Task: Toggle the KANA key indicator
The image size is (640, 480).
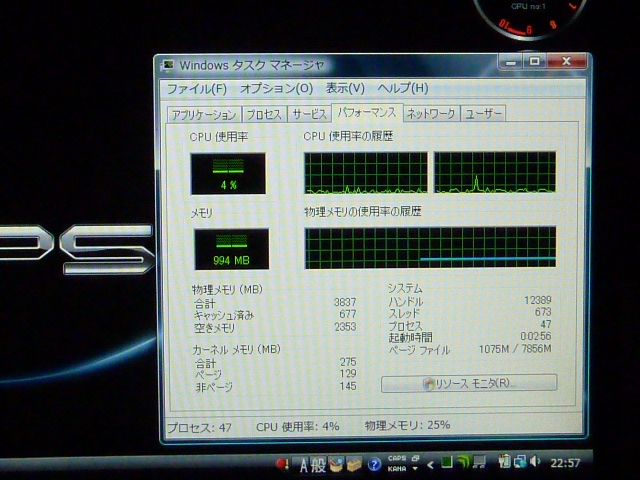Action: (396, 469)
